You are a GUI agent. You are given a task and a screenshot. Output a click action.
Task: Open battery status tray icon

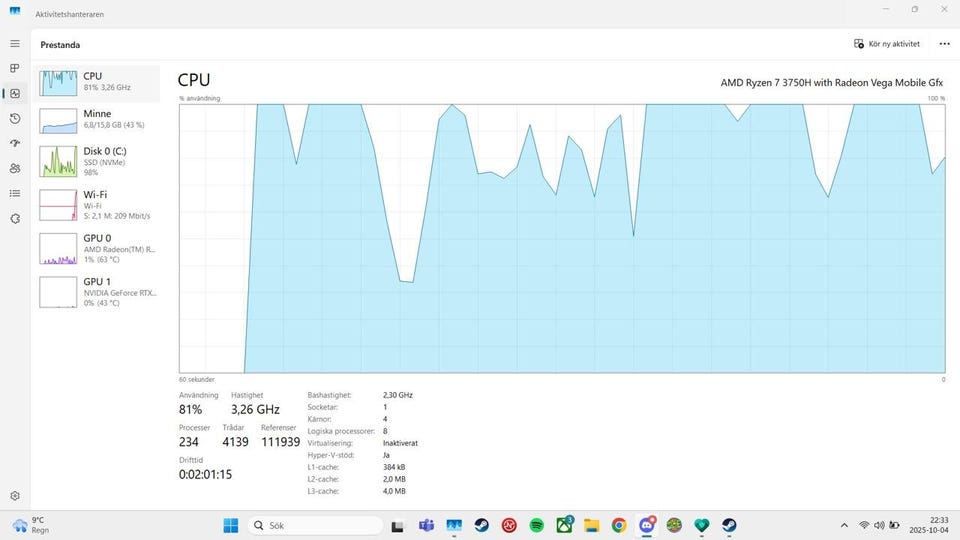(x=894, y=525)
